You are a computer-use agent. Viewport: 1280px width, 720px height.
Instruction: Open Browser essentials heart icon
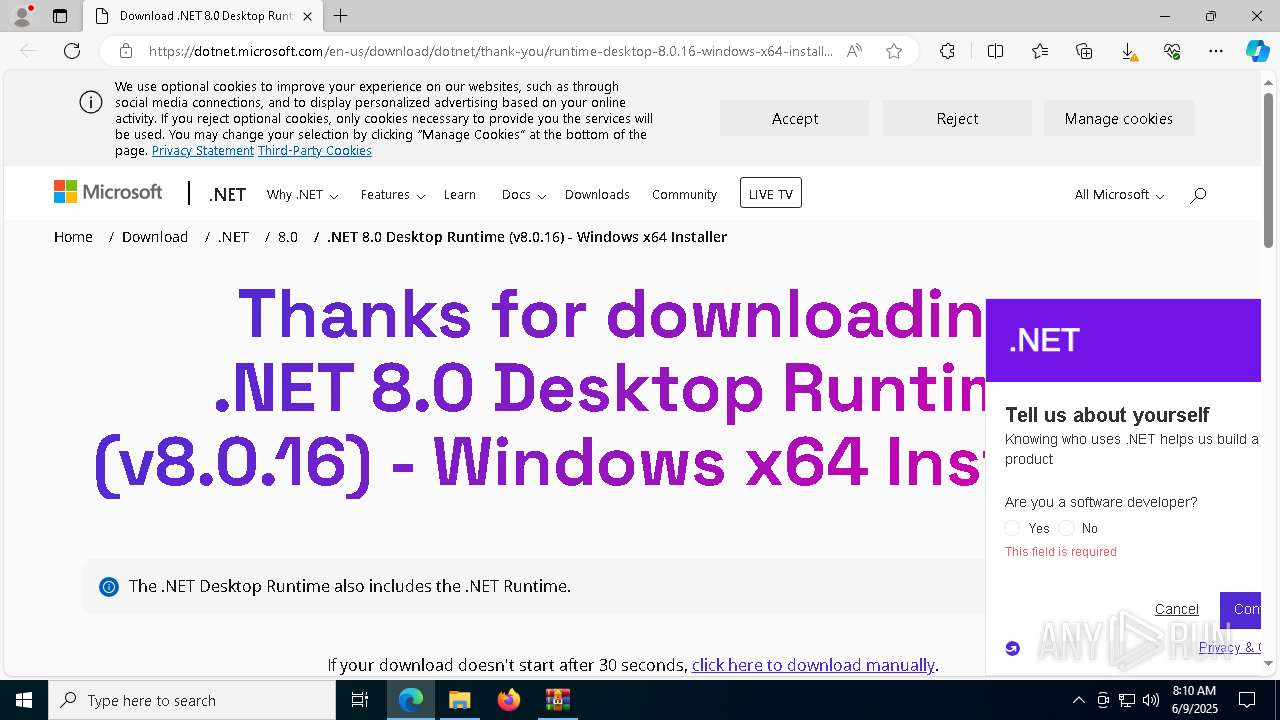[x=1172, y=51]
